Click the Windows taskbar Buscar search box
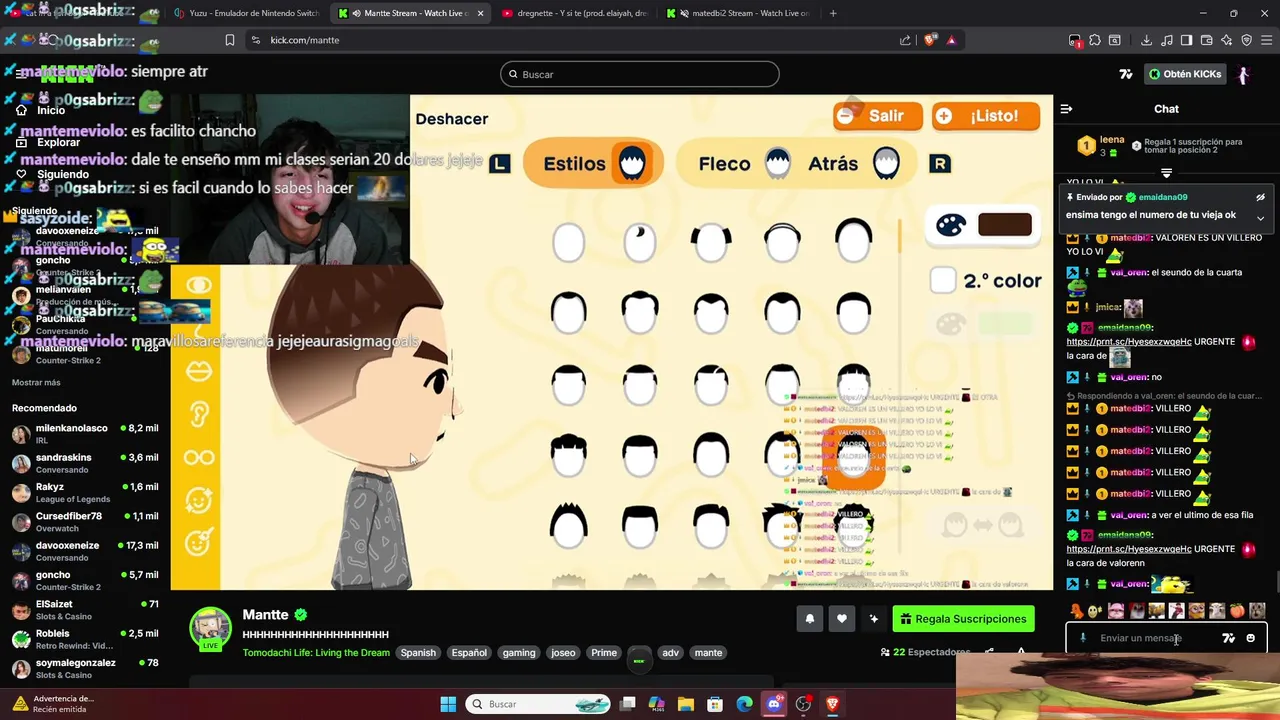This screenshot has width=1280, height=720. click(540, 704)
